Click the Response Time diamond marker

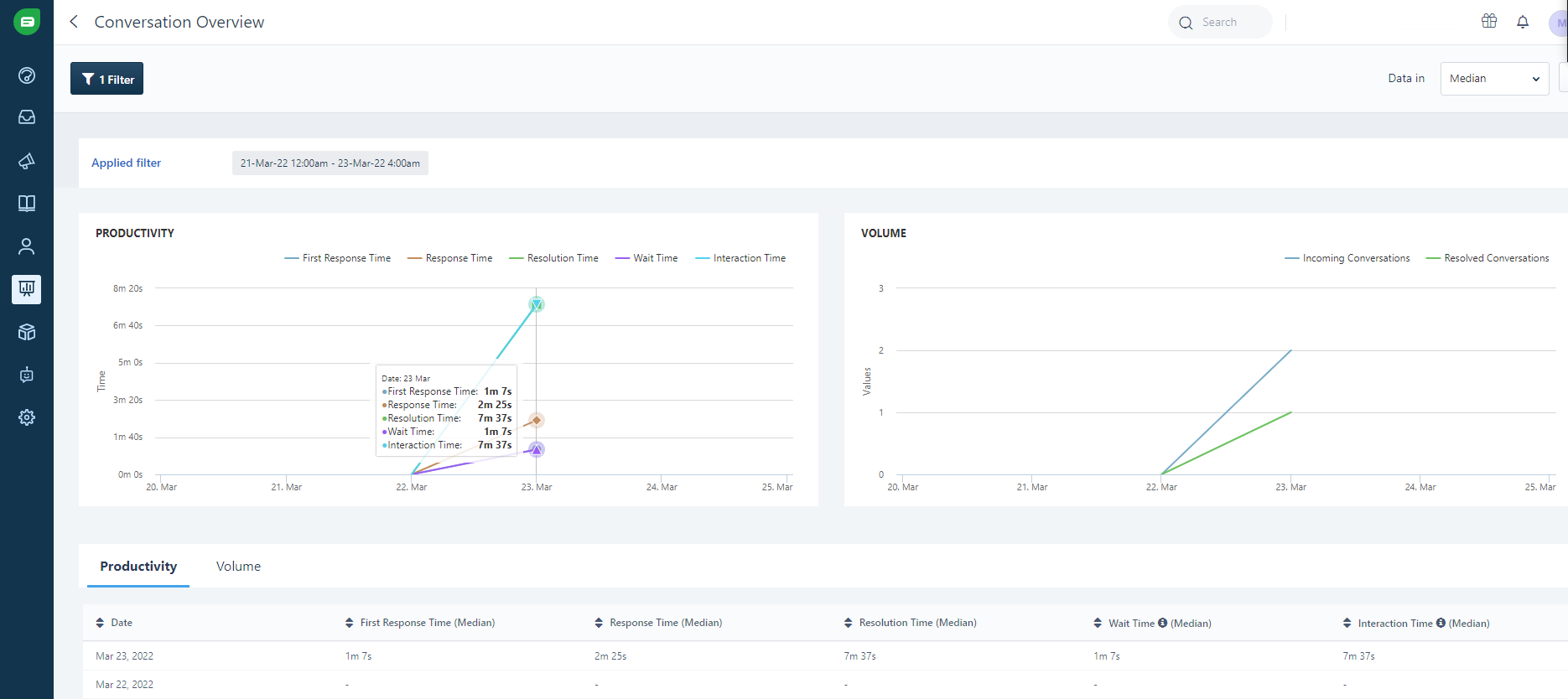(537, 420)
